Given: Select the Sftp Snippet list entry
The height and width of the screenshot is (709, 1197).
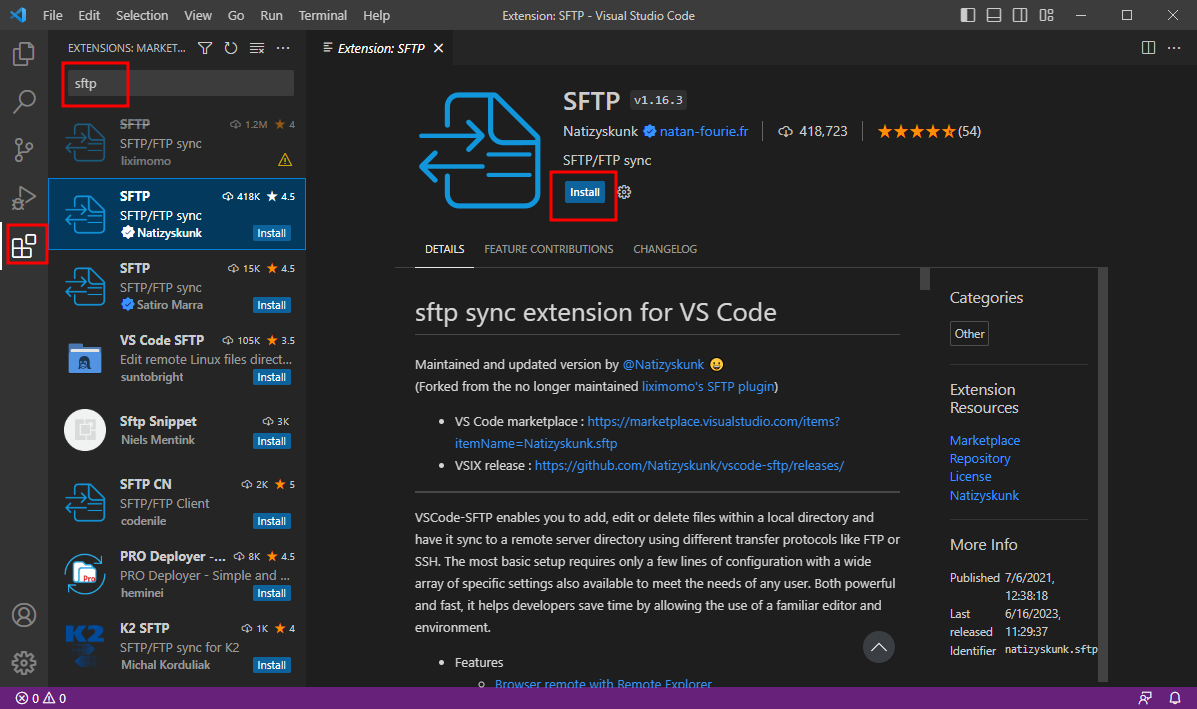Looking at the screenshot, I should tap(177, 431).
